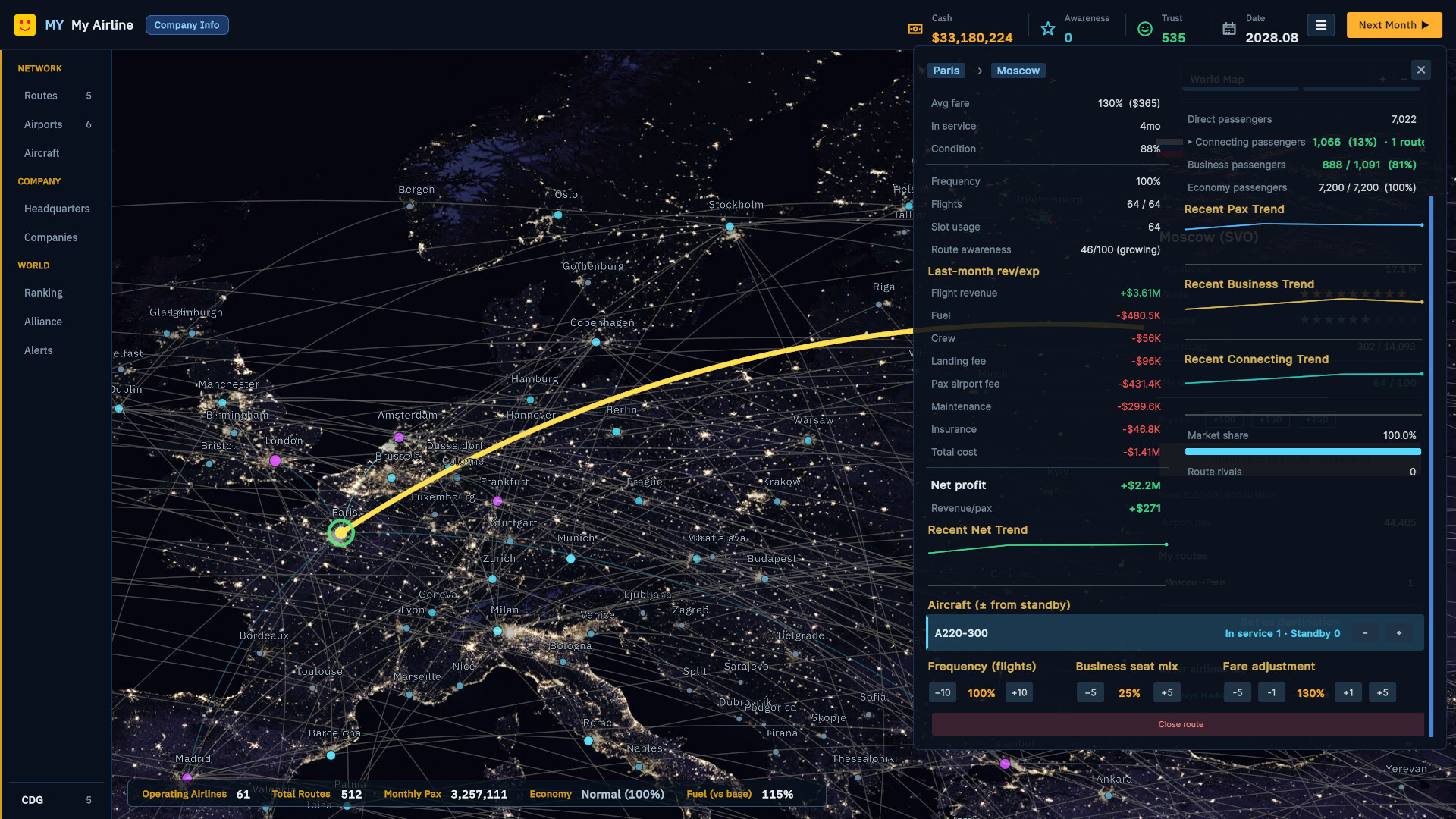This screenshot has width=1456, height=819.
Task: Click the Net profit value +$2.2M
Action: pos(1141,485)
